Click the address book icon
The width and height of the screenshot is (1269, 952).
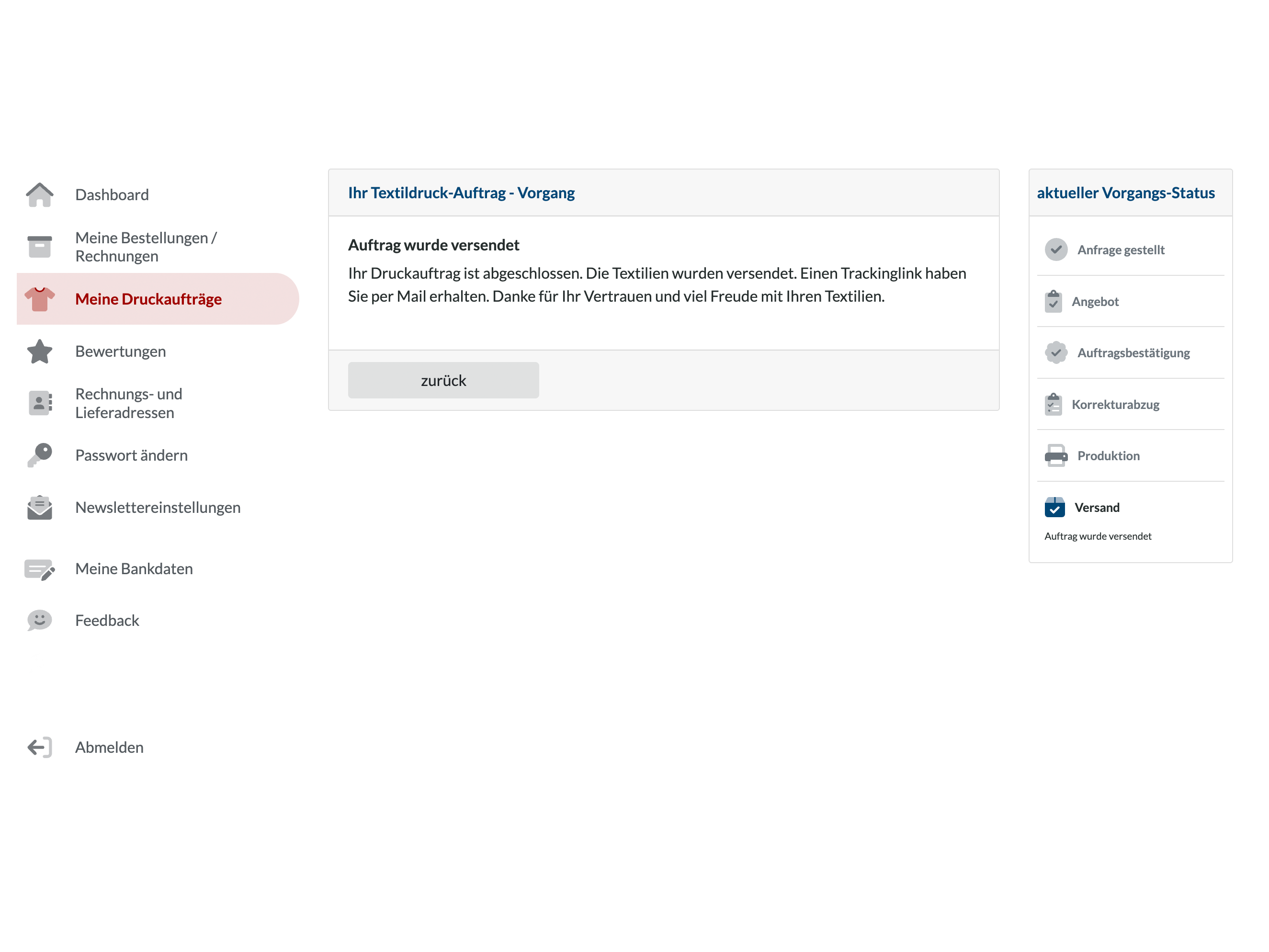pyautogui.click(x=40, y=403)
